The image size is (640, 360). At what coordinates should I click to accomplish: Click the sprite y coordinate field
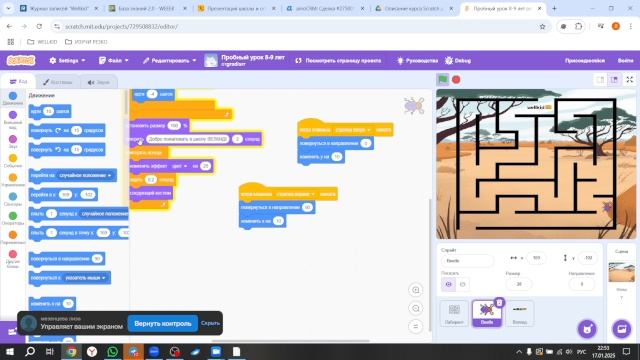(588, 258)
